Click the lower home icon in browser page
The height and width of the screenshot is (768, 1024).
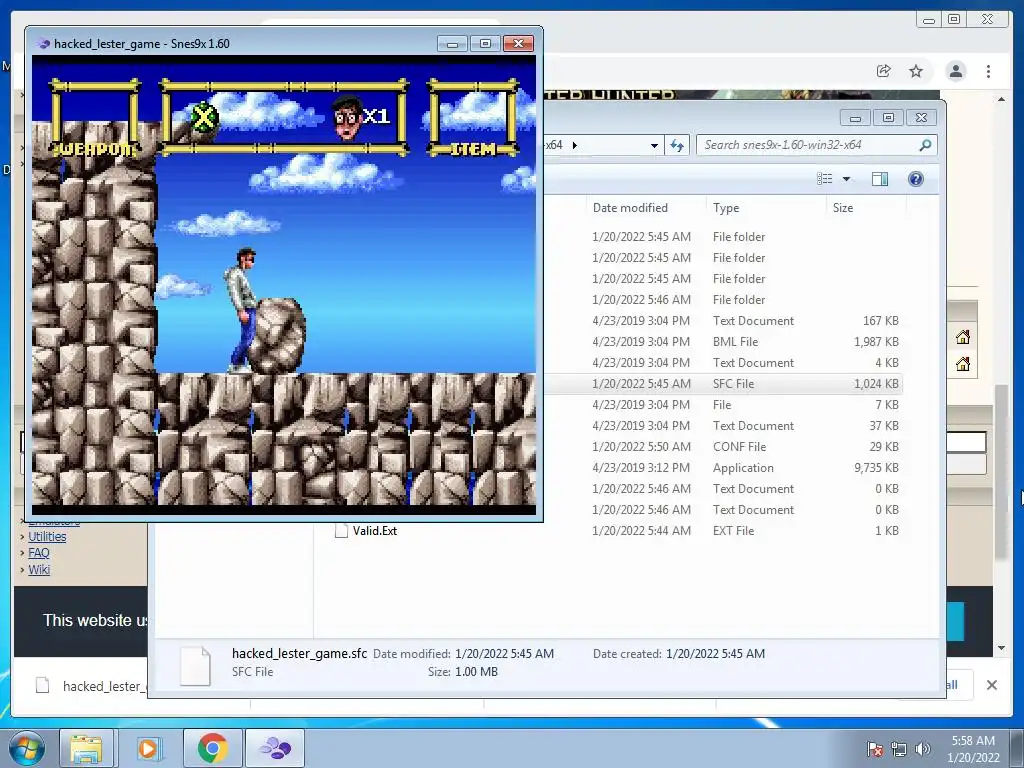[x=963, y=364]
